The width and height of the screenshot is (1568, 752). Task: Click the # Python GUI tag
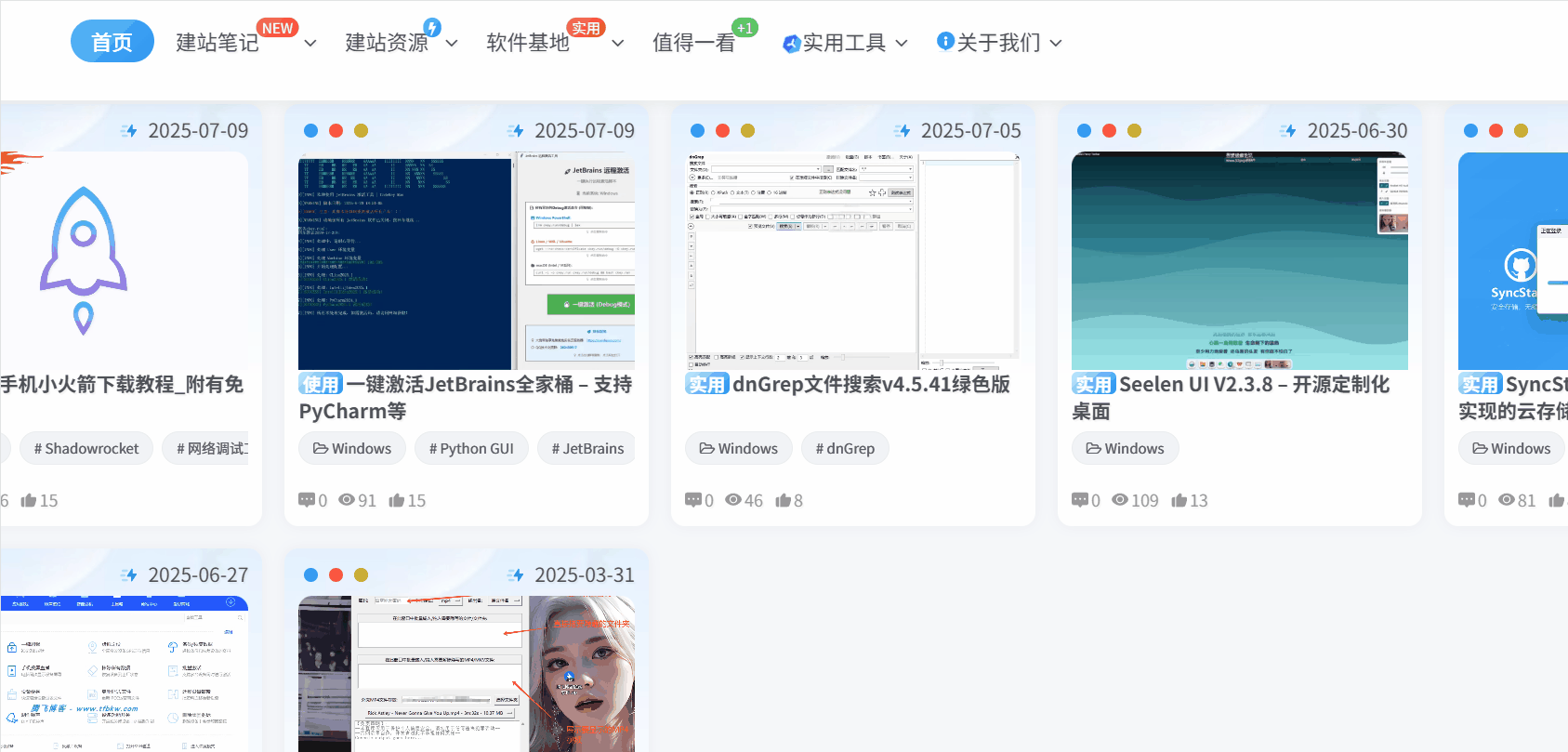pos(471,448)
